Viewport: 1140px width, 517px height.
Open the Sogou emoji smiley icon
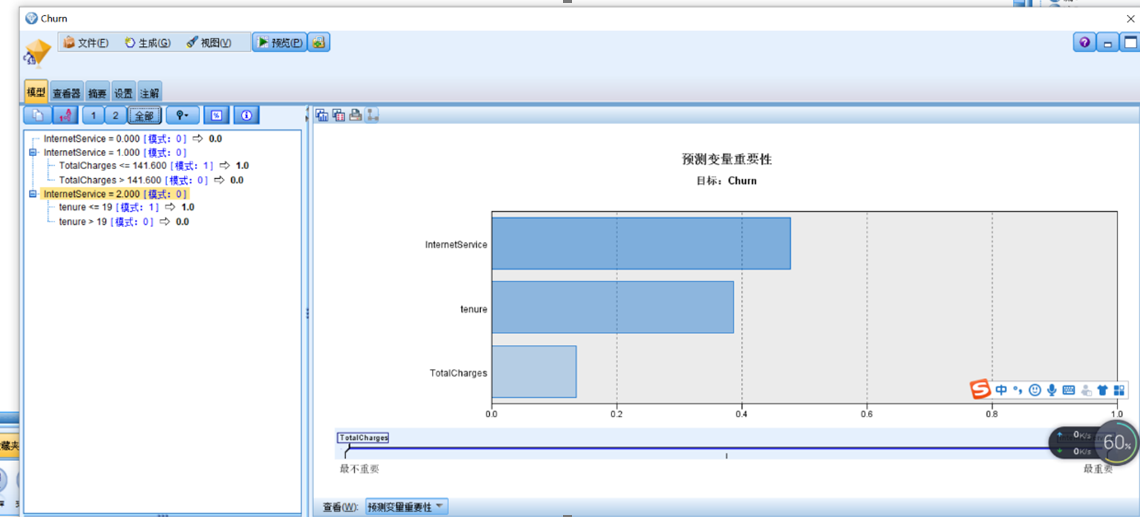[x=1035, y=390]
